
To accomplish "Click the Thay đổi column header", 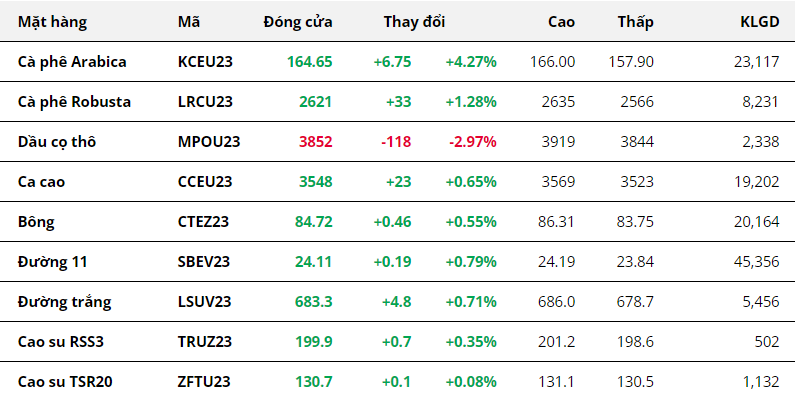I will point(414,21).
